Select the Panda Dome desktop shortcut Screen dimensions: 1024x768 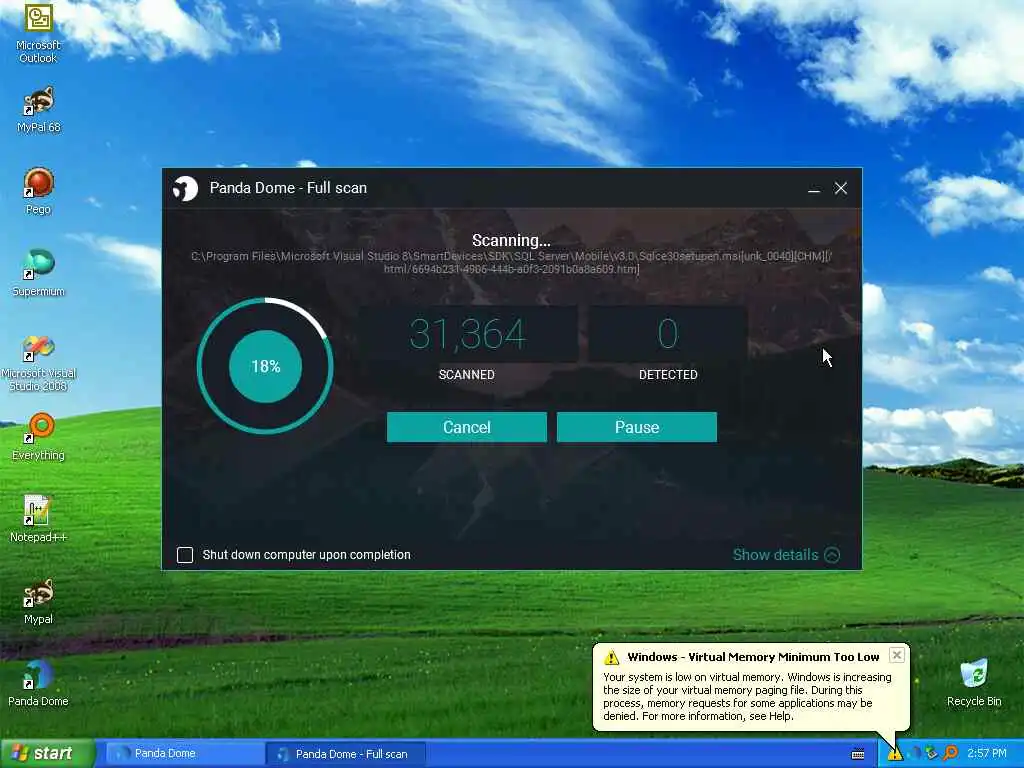(38, 683)
